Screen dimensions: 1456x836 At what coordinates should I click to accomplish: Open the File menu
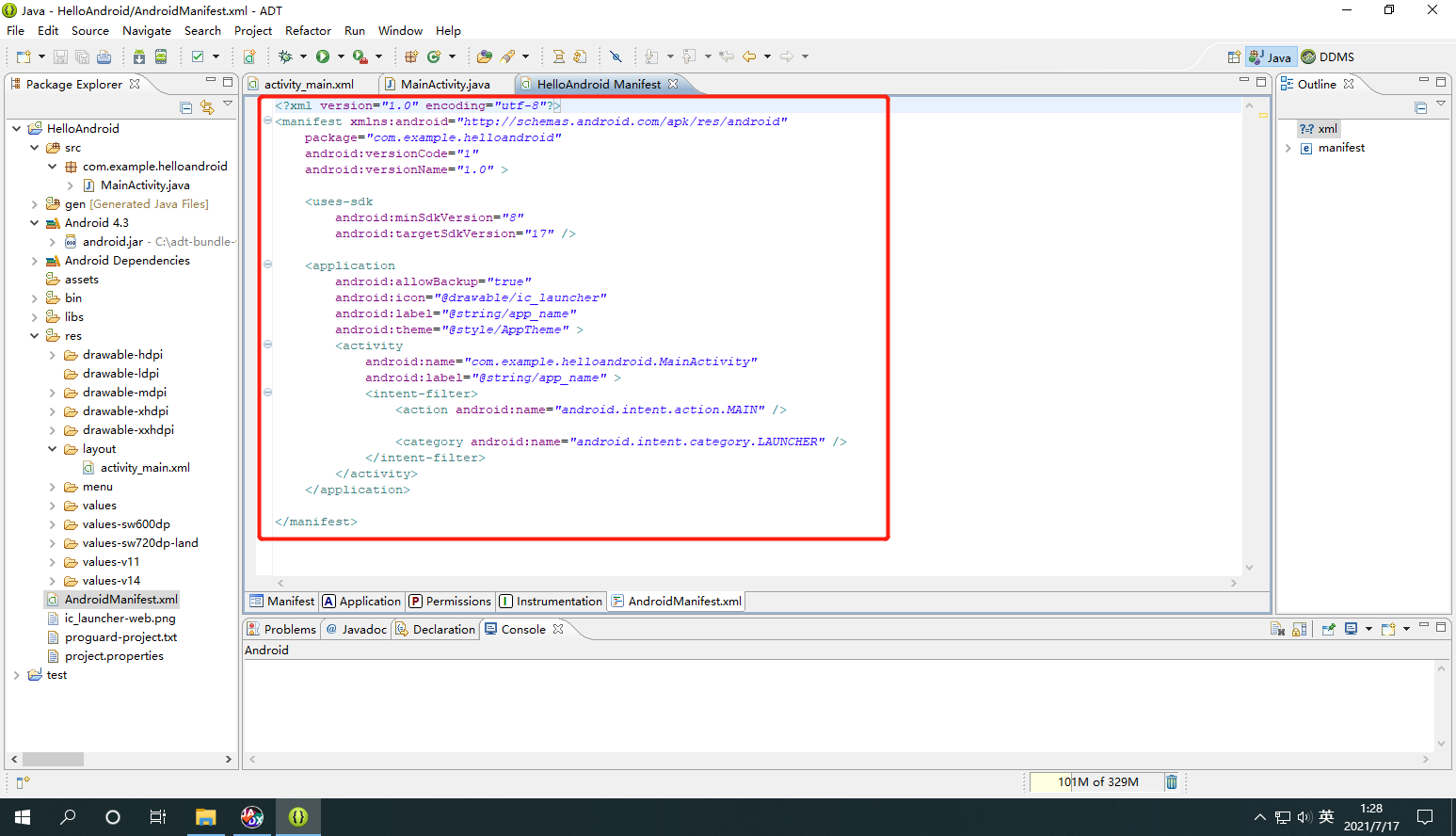click(16, 30)
